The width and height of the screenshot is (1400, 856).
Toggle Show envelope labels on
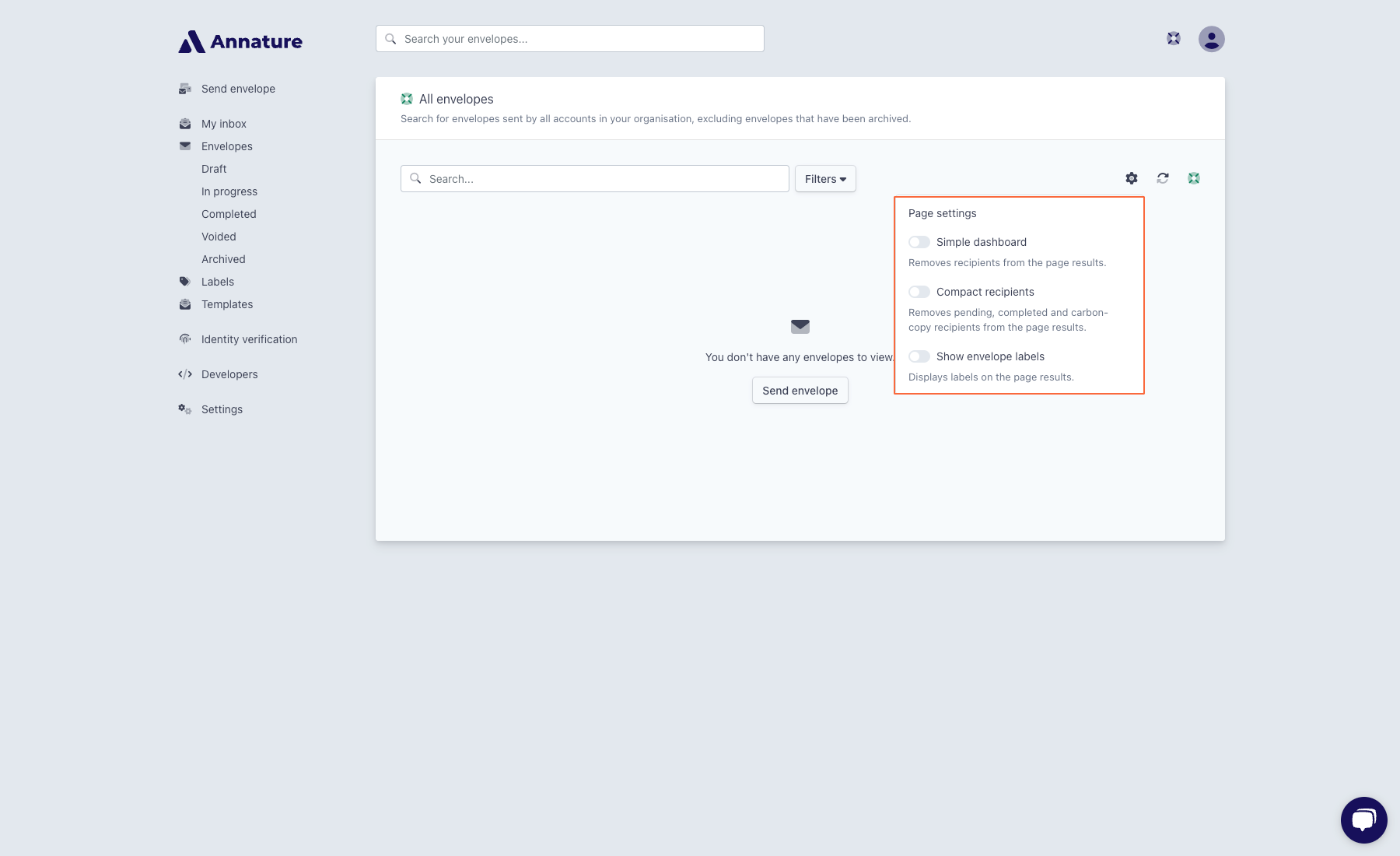tap(919, 356)
